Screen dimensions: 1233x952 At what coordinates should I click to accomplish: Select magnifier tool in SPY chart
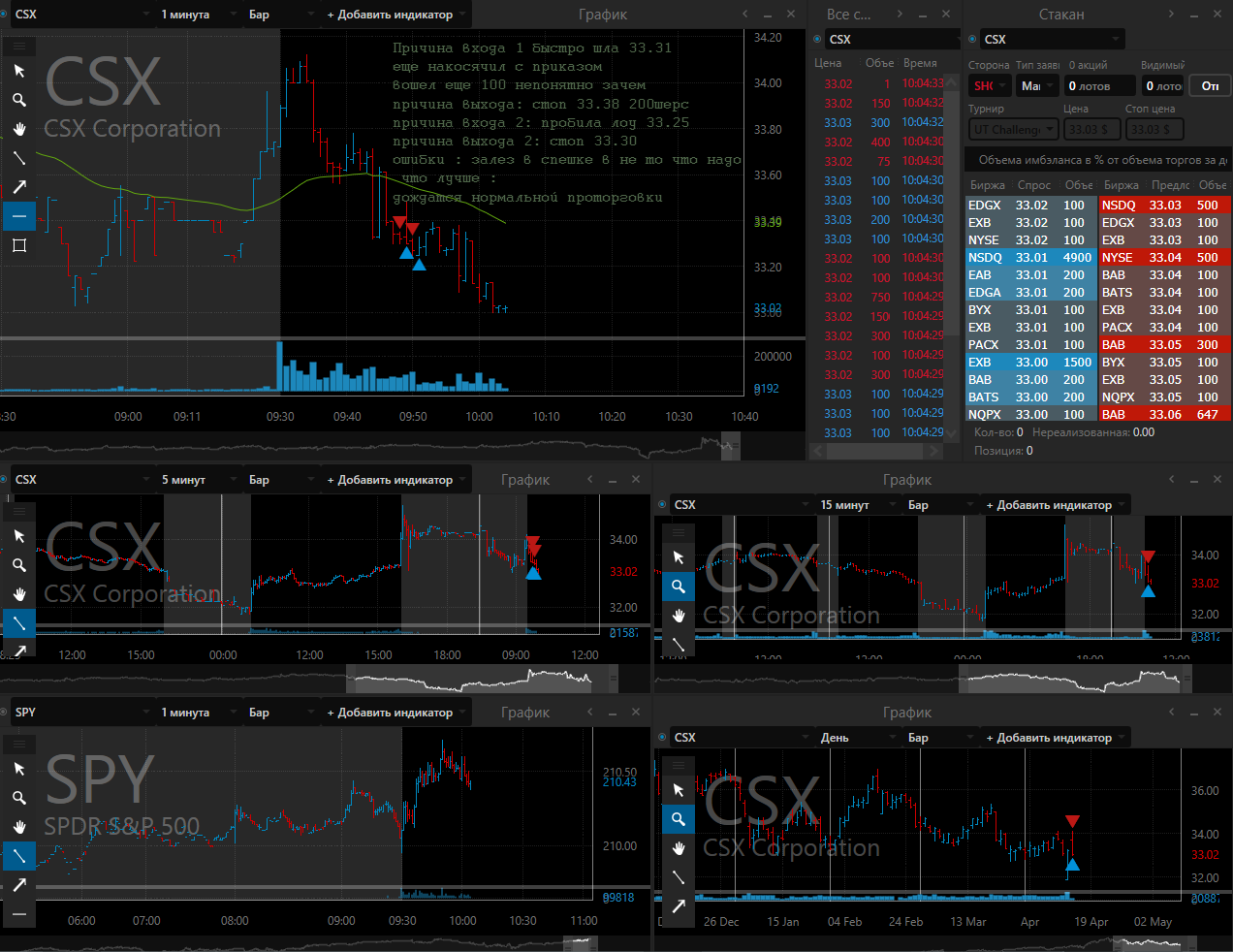(19, 798)
